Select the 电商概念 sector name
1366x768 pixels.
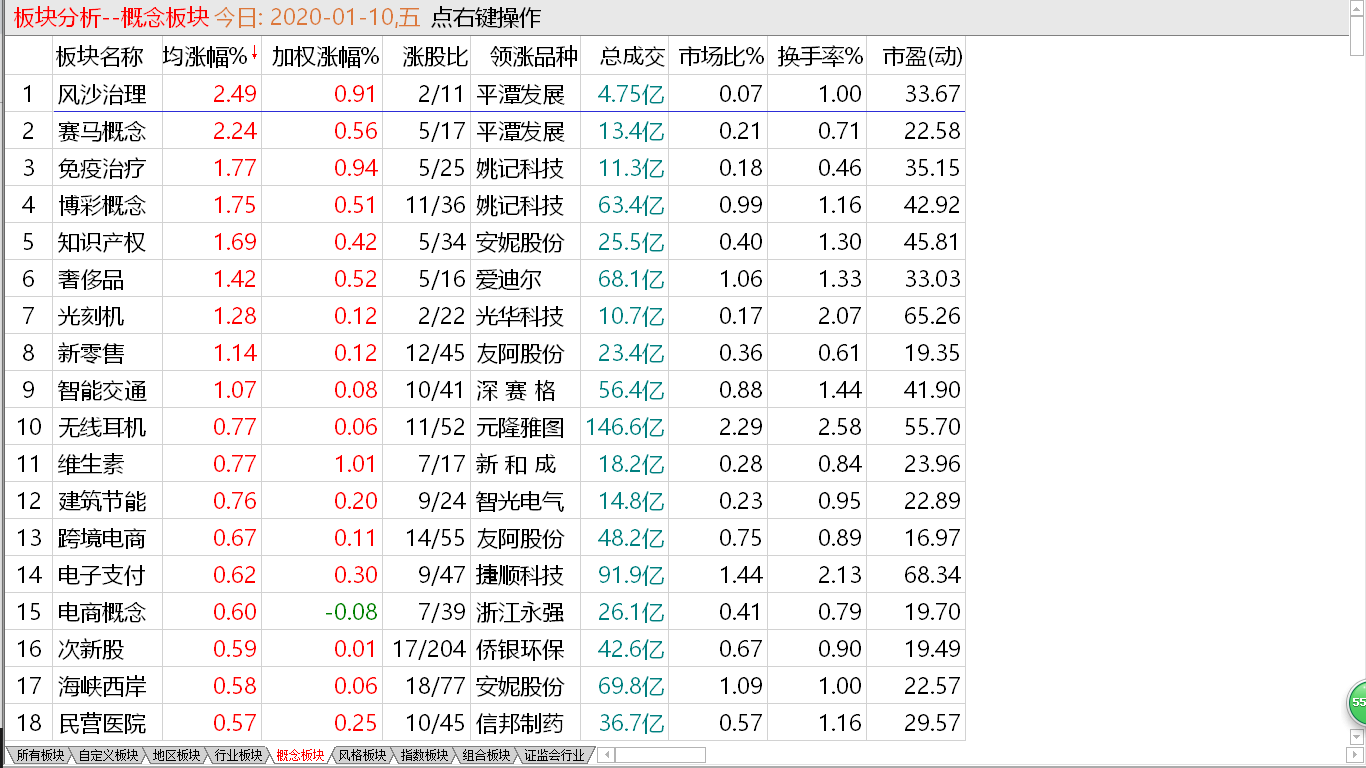102,612
